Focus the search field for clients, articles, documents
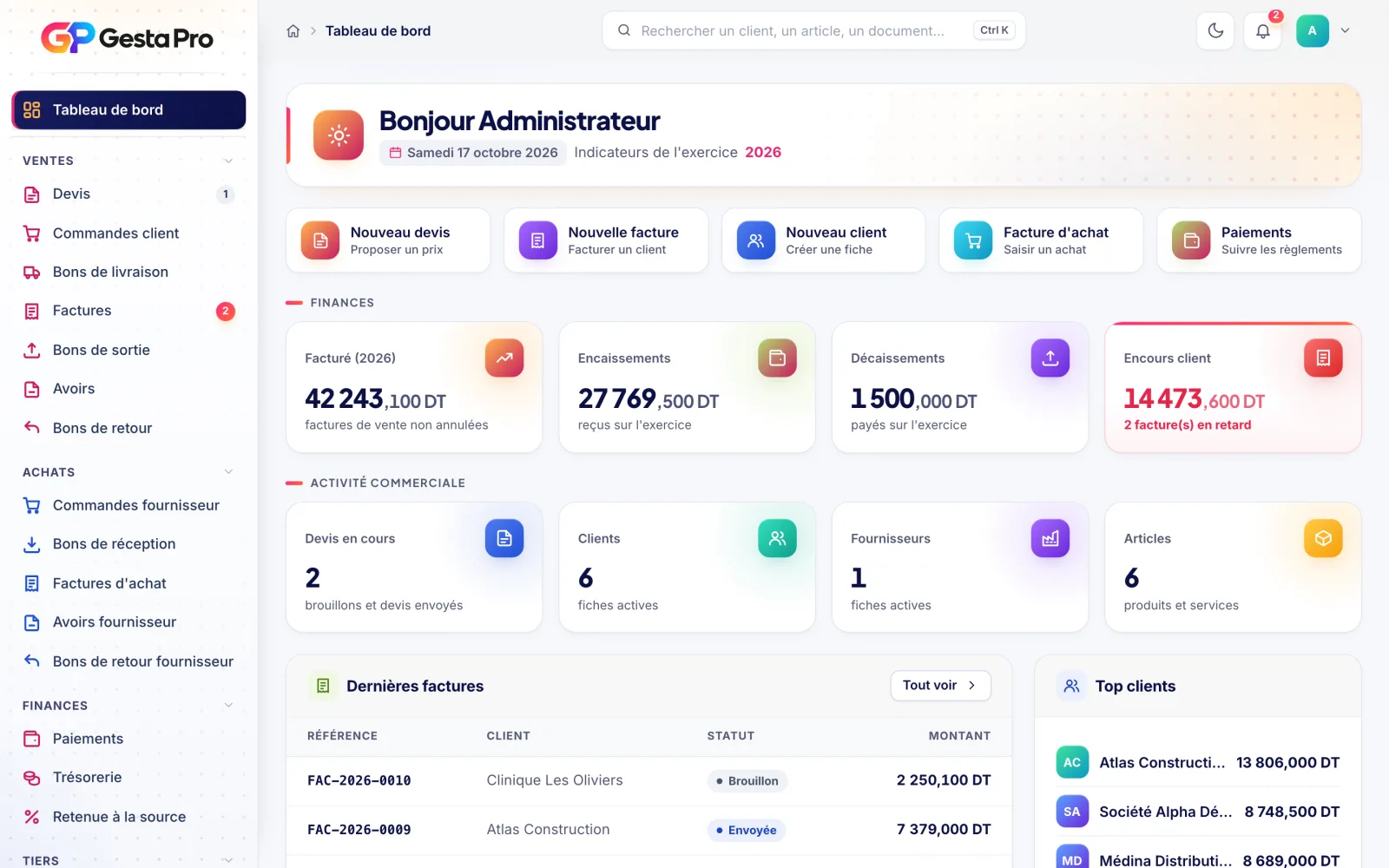Viewport: 1389px width, 868px height. pyautogui.click(x=813, y=31)
